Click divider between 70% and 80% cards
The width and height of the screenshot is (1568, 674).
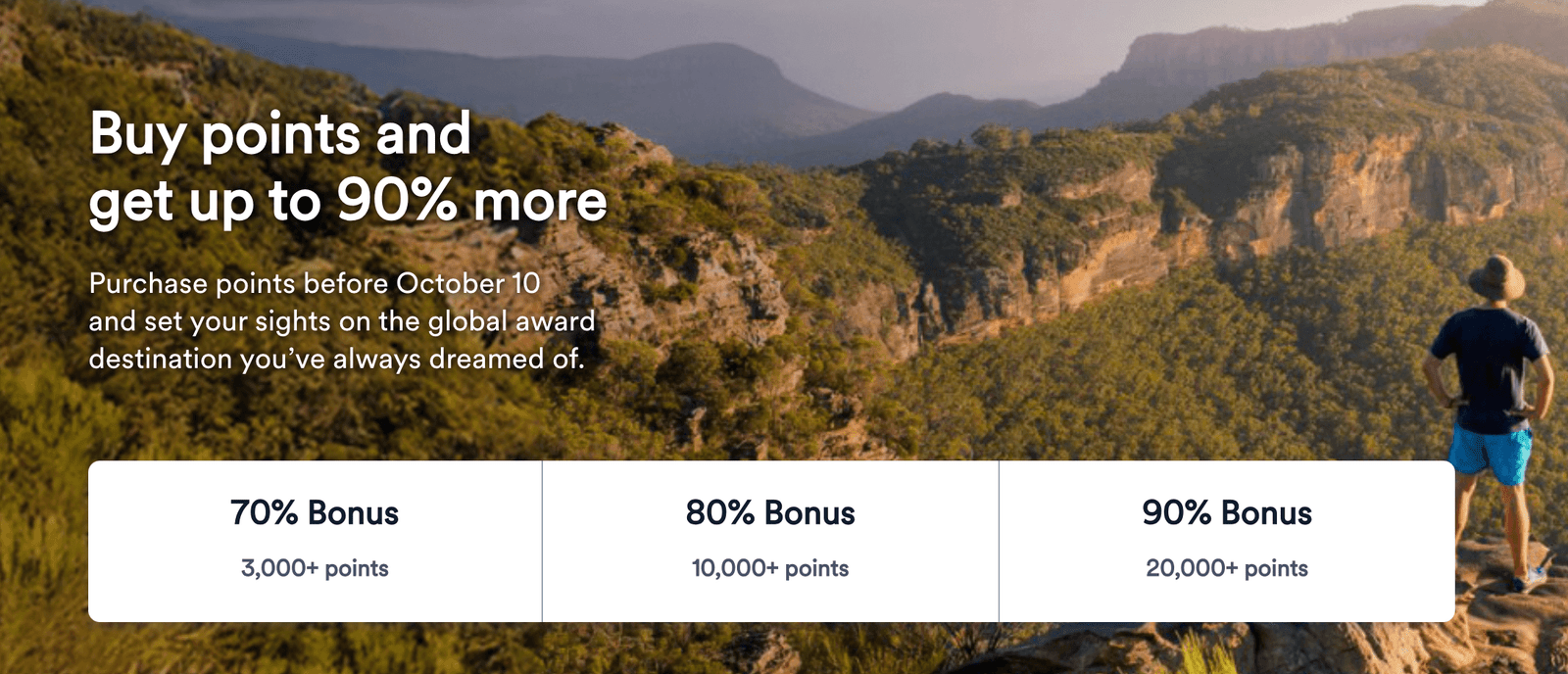click(x=542, y=541)
